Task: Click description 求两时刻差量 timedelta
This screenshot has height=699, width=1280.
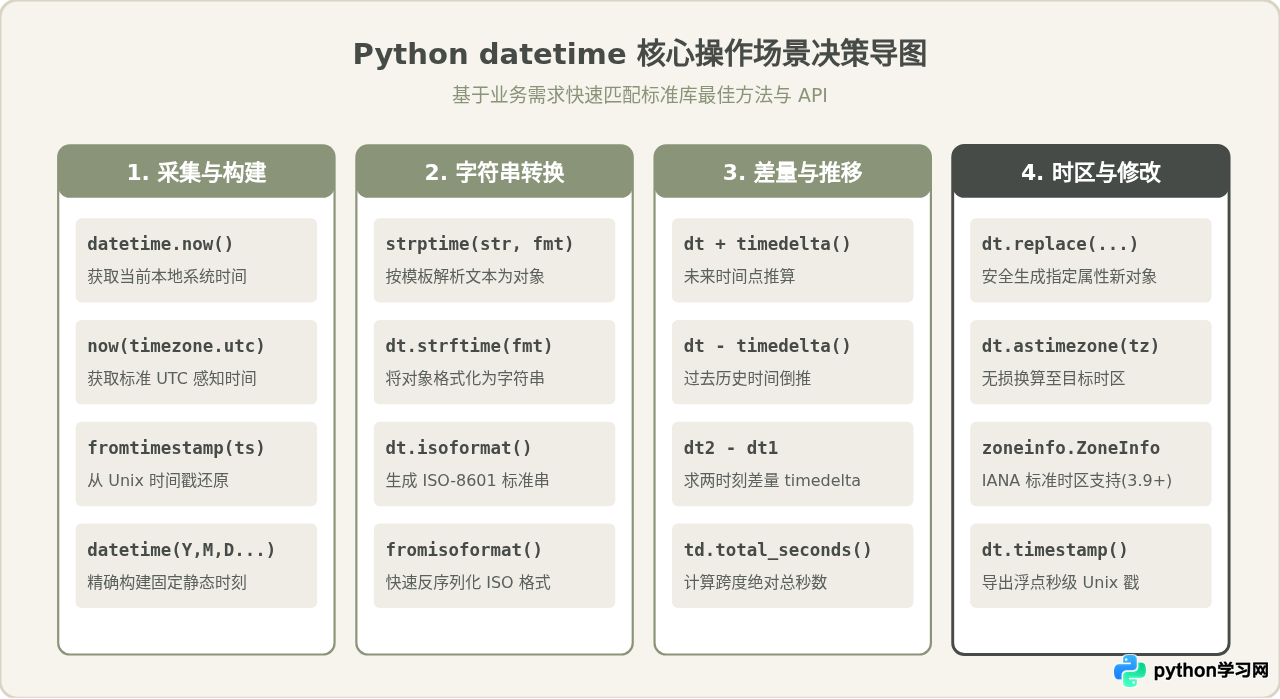Action: (x=772, y=481)
